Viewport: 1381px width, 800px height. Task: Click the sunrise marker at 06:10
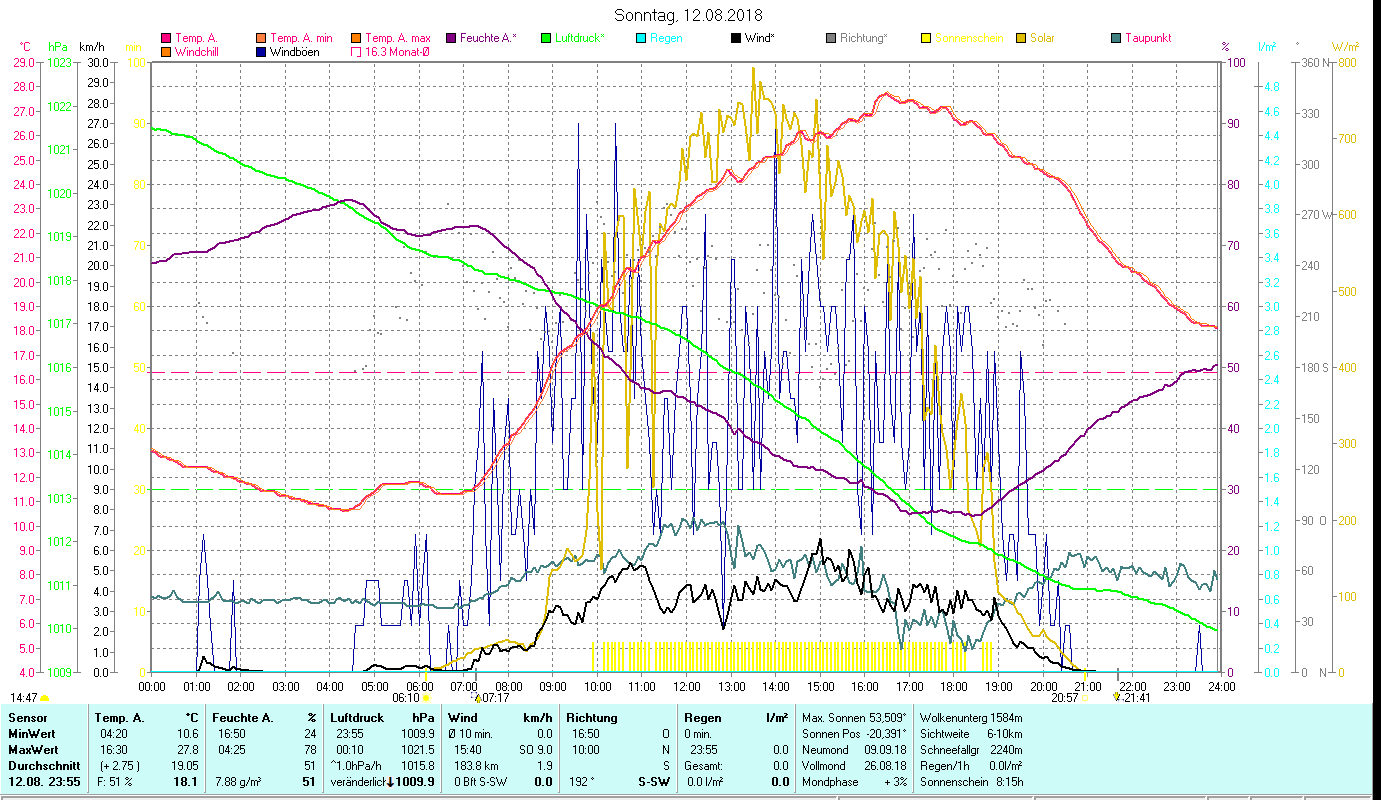tap(427, 698)
